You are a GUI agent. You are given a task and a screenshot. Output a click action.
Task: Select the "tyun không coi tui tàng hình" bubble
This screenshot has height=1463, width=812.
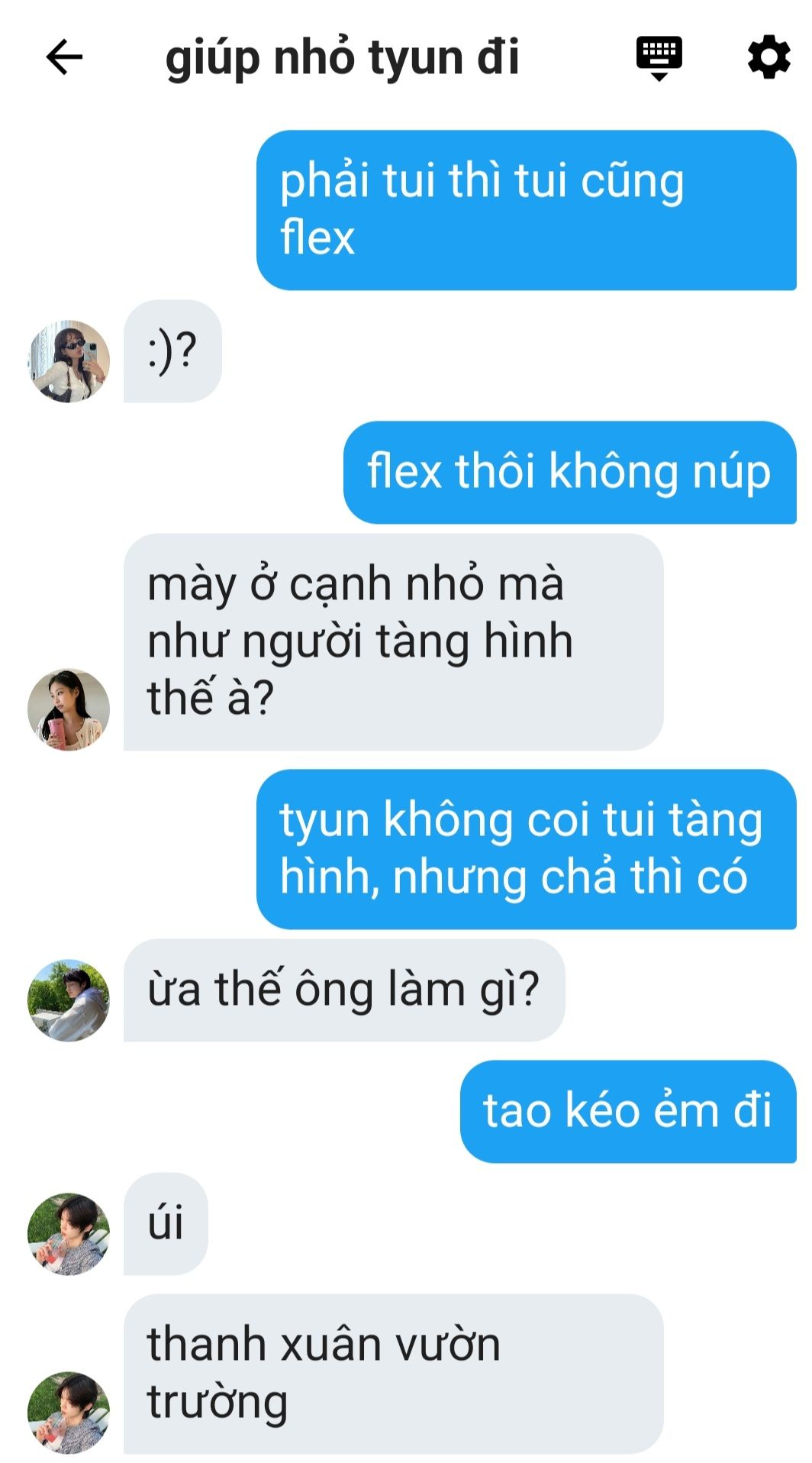527,849
